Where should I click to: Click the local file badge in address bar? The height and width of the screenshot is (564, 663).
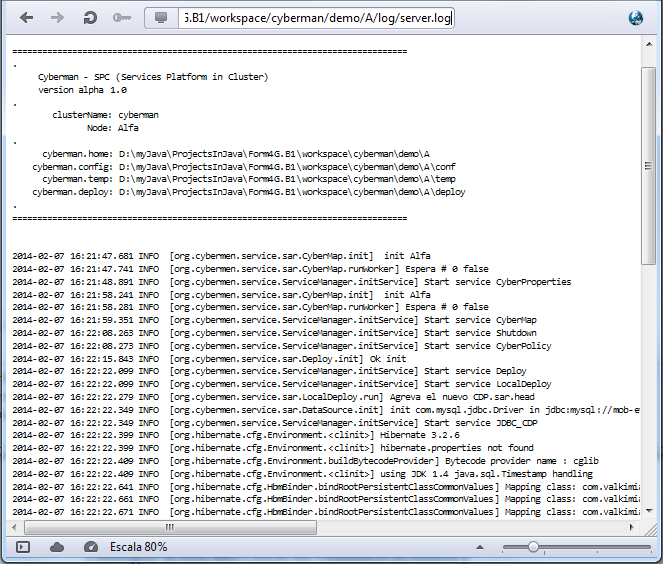[x=161, y=18]
